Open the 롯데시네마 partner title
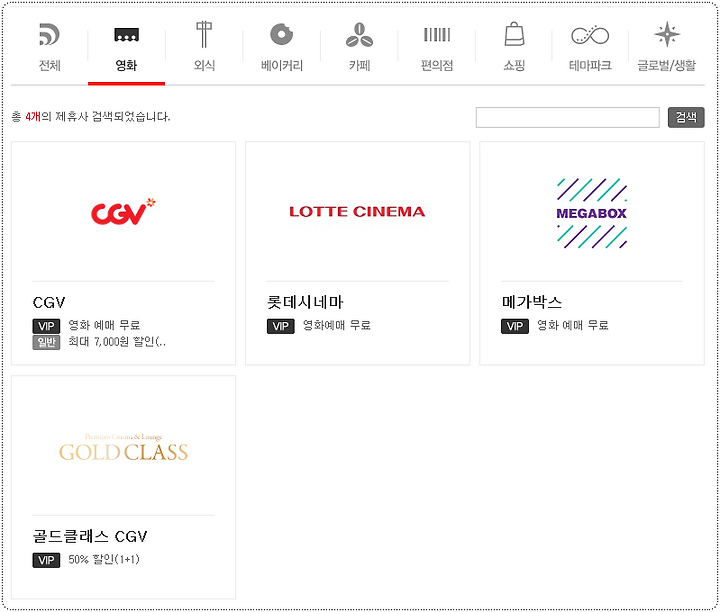The width and height of the screenshot is (720, 612). tap(305, 302)
